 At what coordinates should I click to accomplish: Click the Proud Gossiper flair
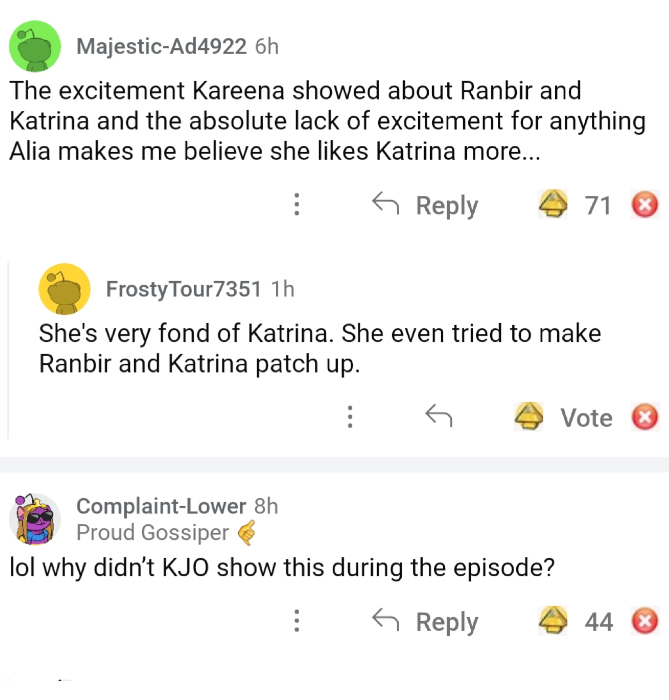153,533
